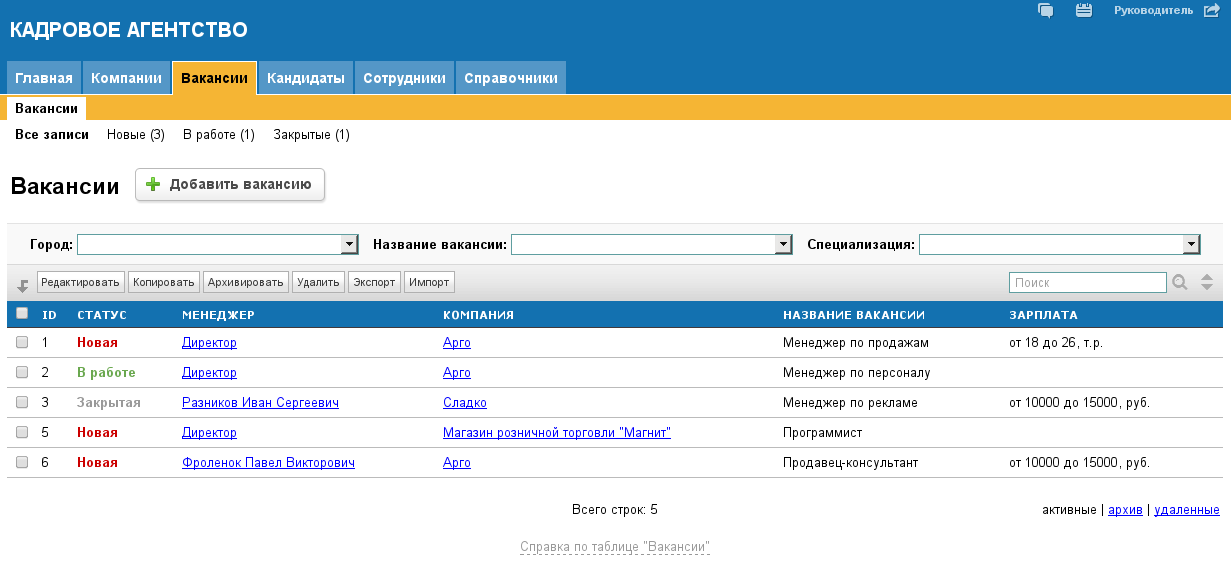Switch to the Кандидаты tab

306,78
